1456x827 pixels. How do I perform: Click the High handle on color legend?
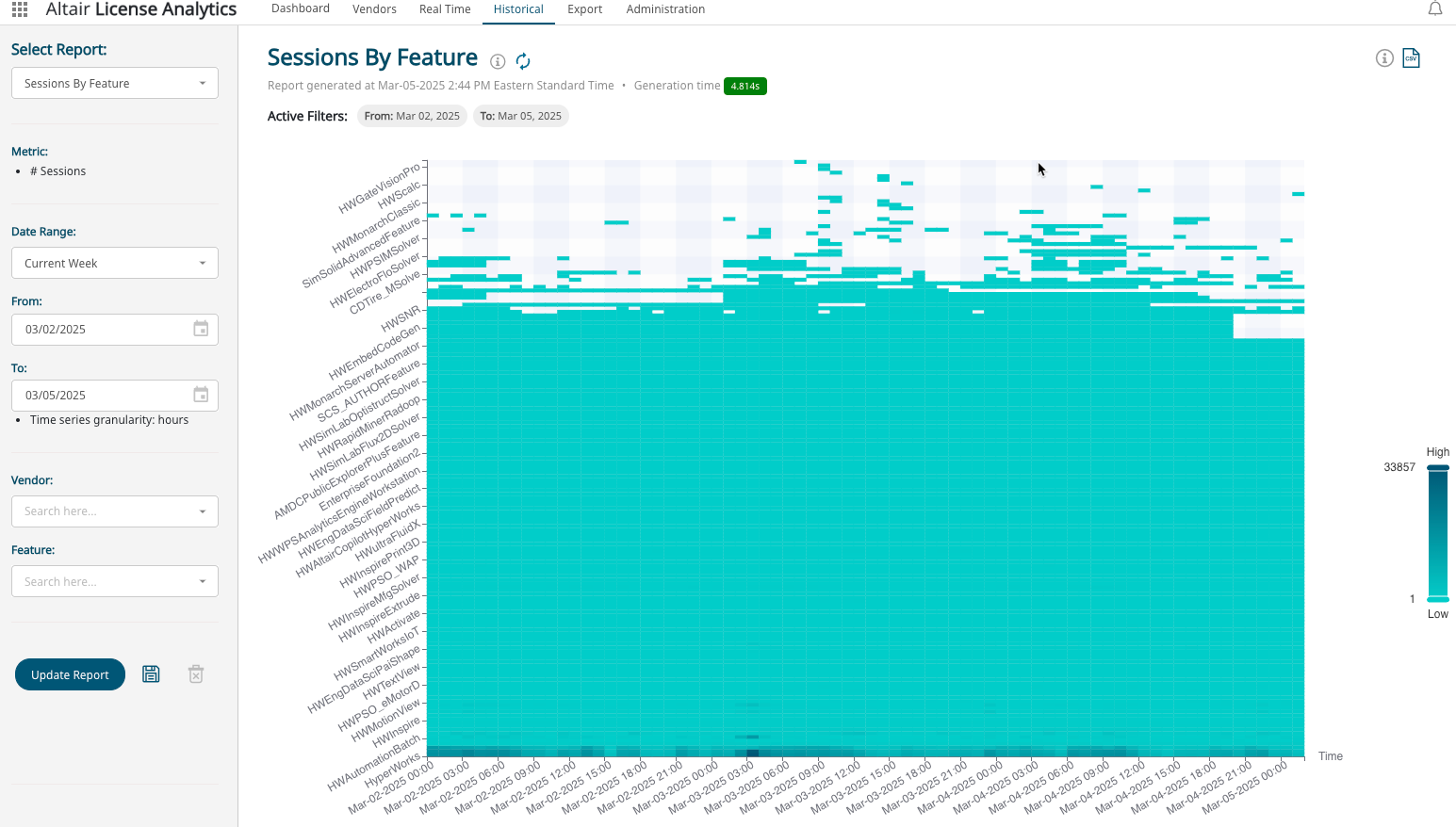(1438, 467)
